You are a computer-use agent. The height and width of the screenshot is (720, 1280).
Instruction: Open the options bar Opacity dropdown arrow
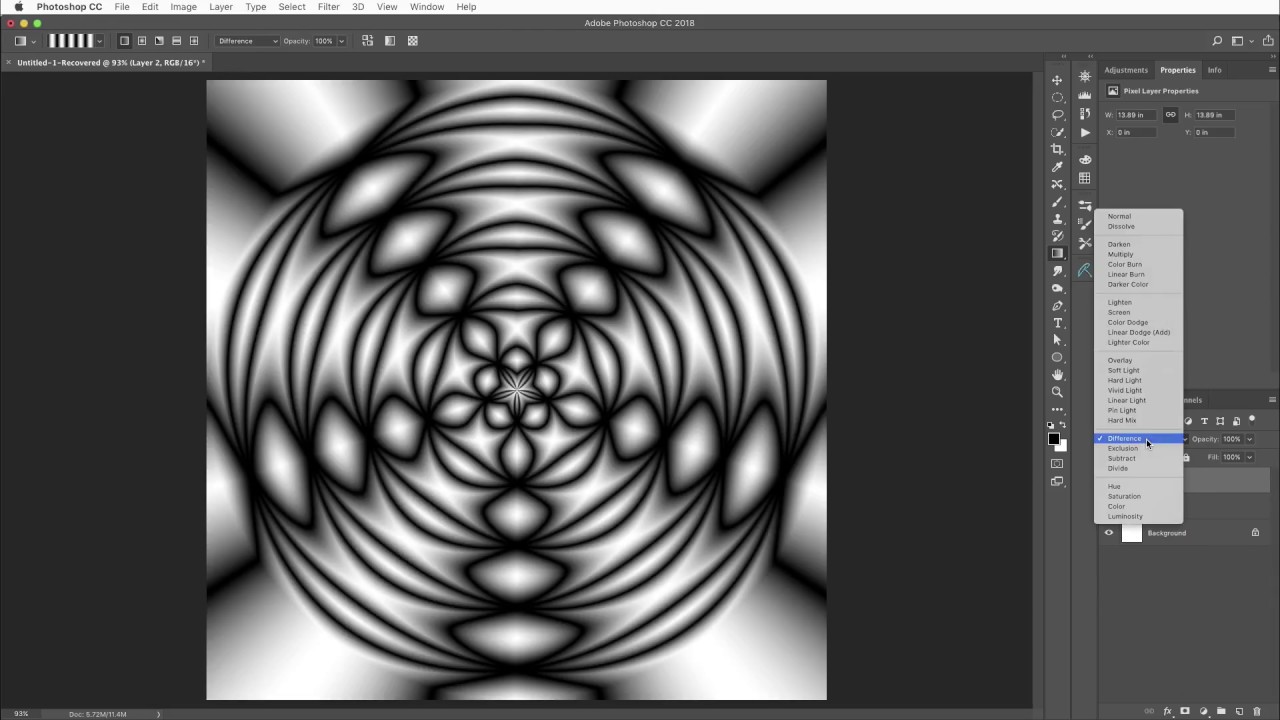(x=341, y=41)
